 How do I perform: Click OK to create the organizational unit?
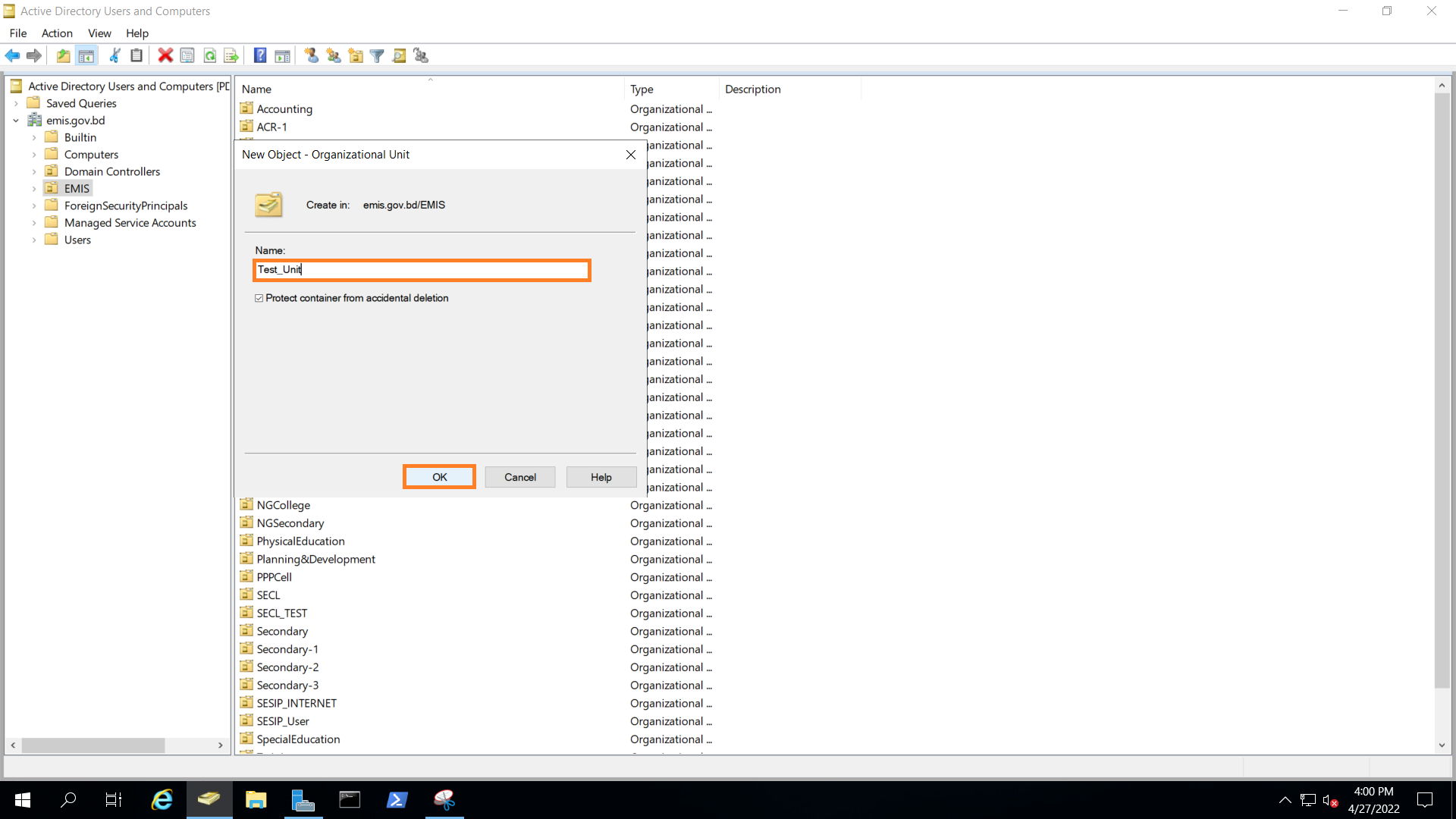(439, 477)
